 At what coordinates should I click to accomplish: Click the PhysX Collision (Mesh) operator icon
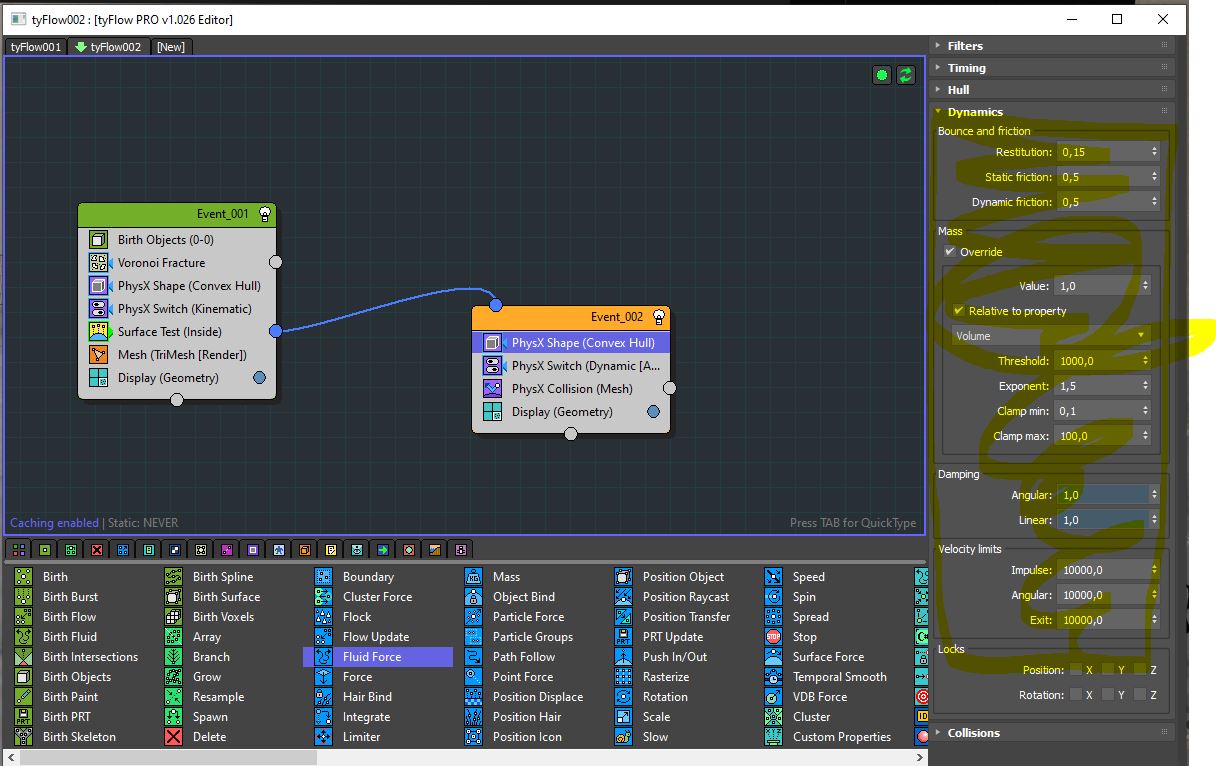click(492, 389)
